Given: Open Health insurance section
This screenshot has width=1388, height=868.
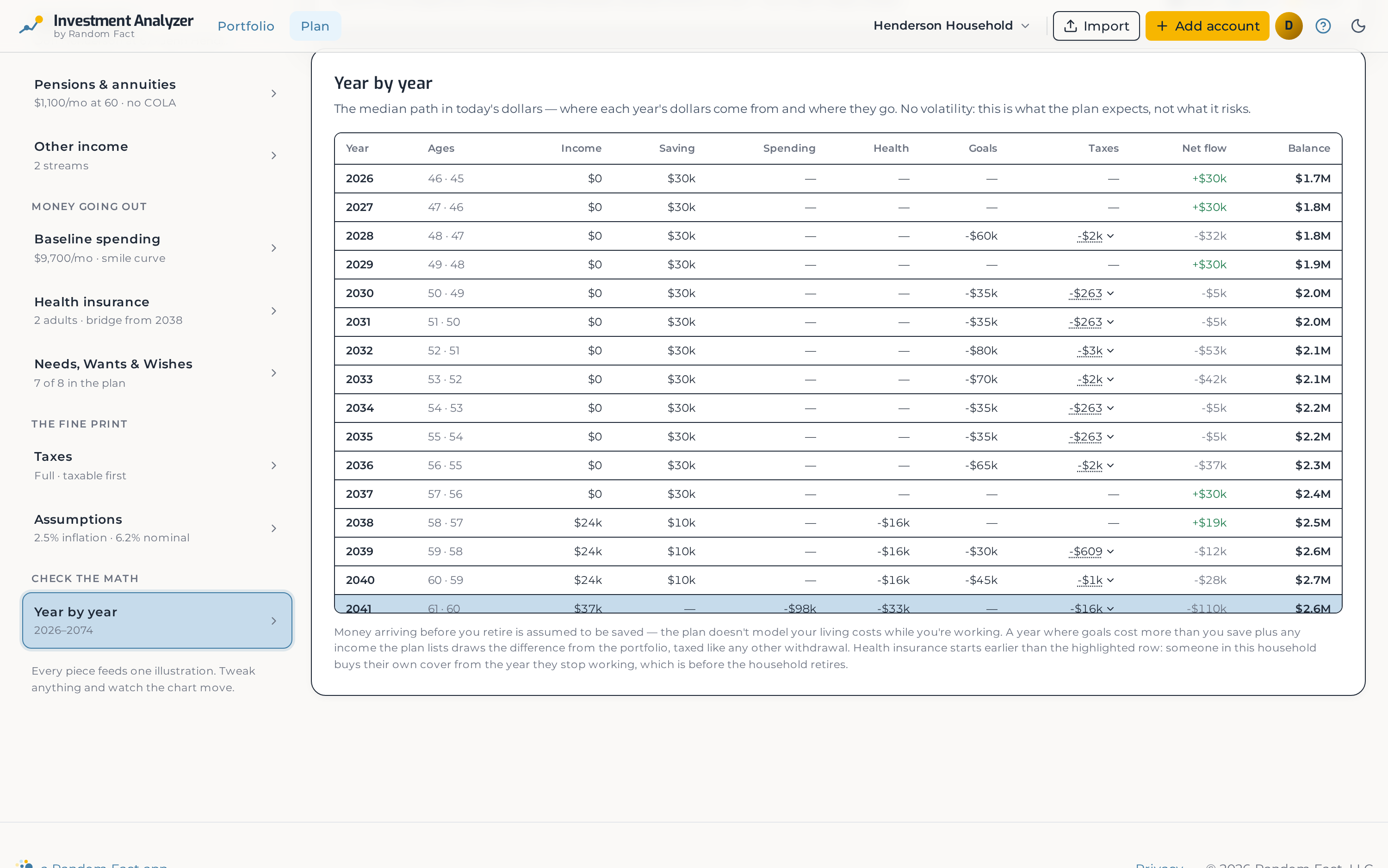Looking at the screenshot, I should [x=157, y=310].
